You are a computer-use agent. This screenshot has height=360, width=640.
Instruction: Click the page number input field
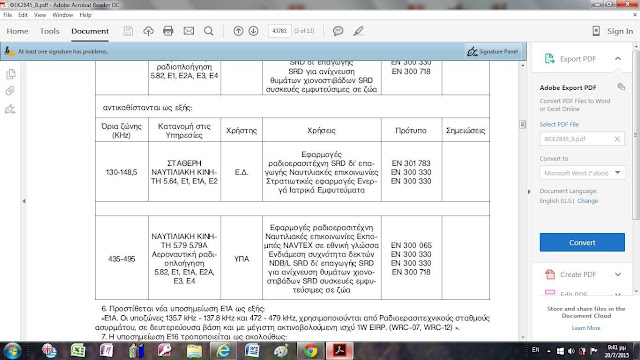click(279, 31)
